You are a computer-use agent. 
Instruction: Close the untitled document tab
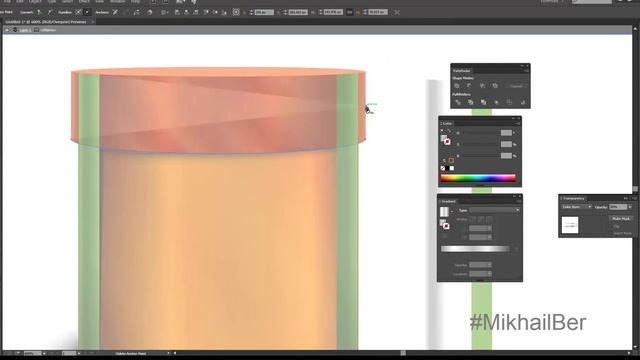(x=93, y=22)
